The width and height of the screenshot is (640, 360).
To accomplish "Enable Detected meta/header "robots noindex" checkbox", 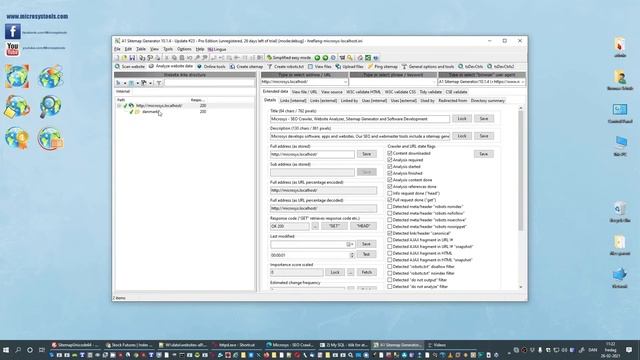I will click(389, 207).
